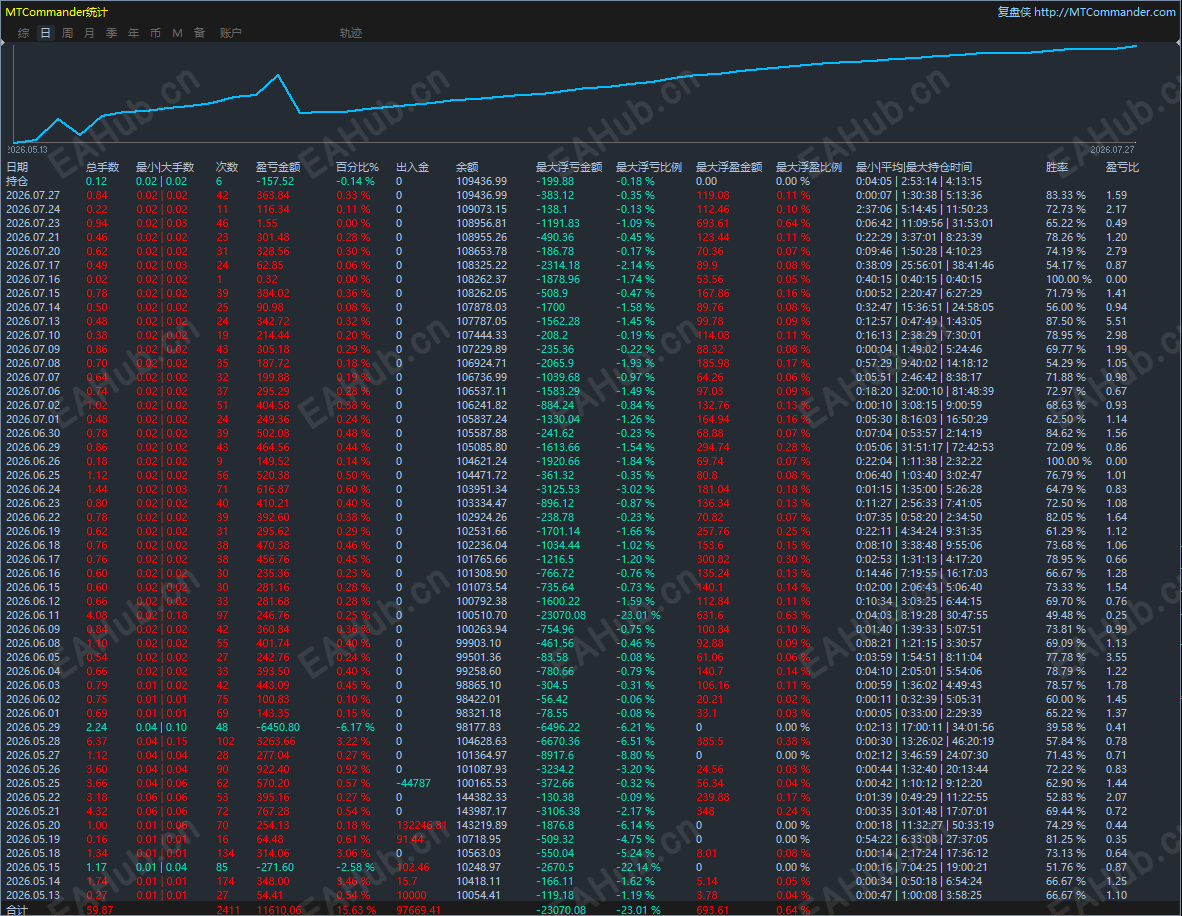Click the 日期 column header
This screenshot has width=1182, height=916.
click(17, 167)
